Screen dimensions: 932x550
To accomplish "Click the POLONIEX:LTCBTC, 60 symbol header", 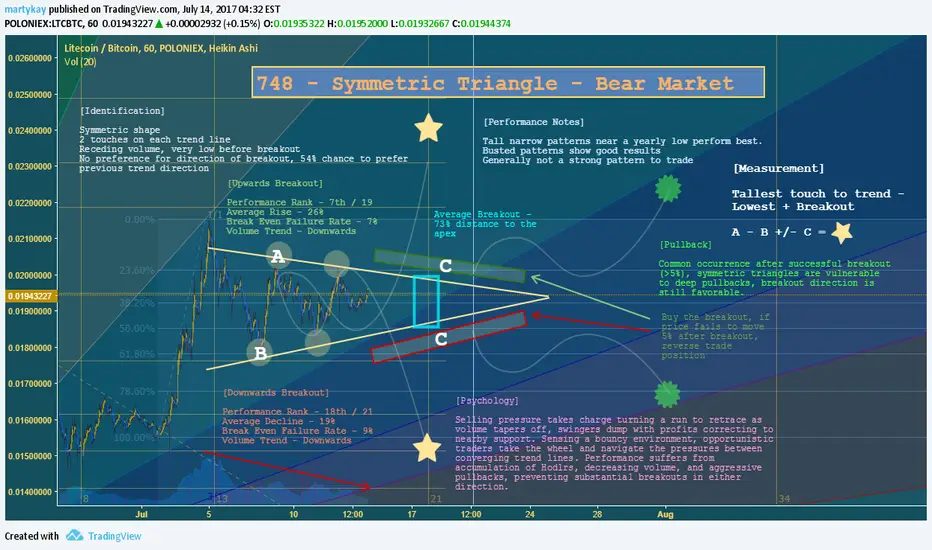I will (x=51, y=24).
